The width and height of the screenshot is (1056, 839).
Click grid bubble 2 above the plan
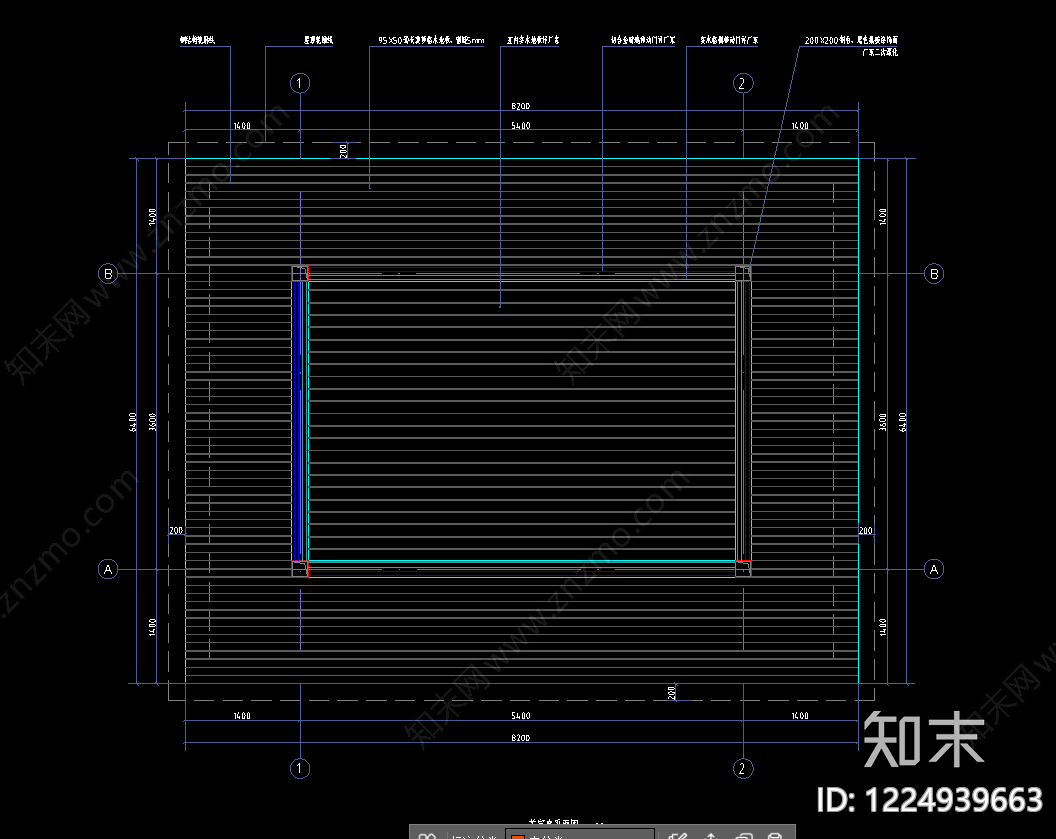tap(742, 83)
